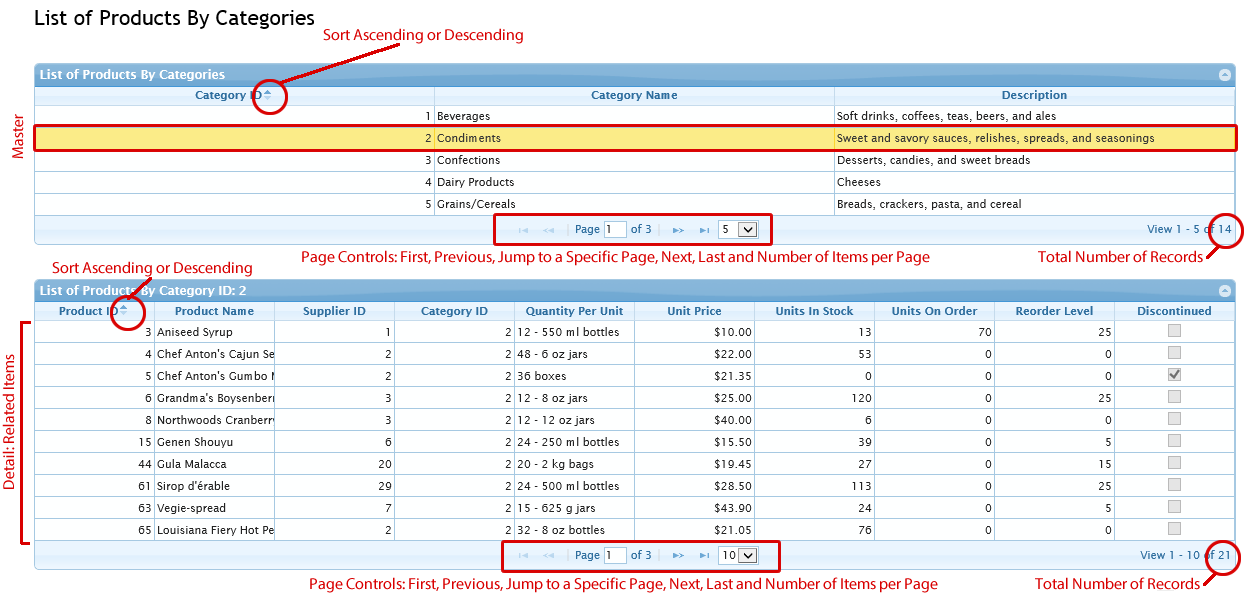Toggle Discontinued checkbox for Chef Anton's Cajun row
The image size is (1247, 603).
click(x=1174, y=353)
